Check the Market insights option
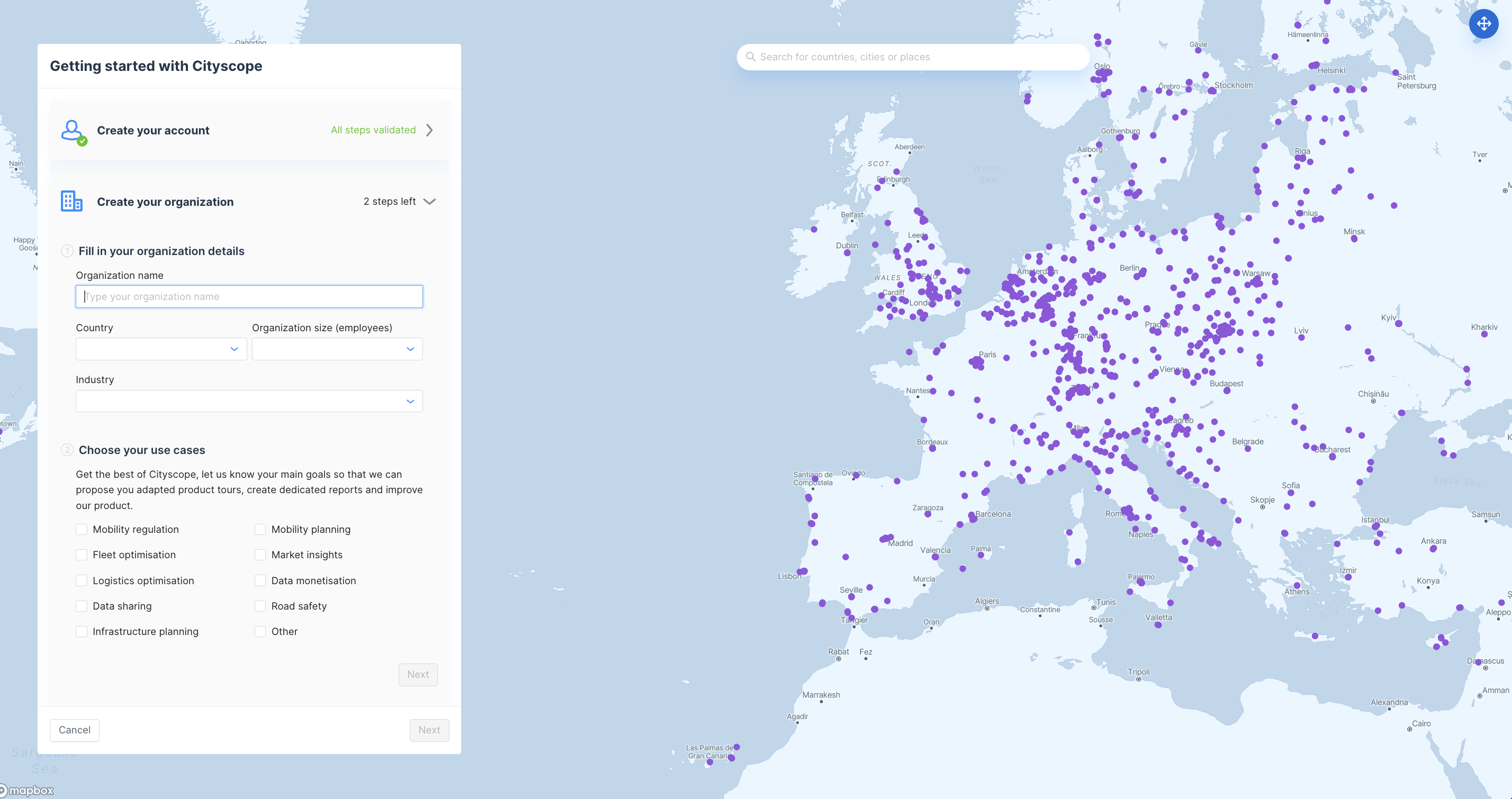Screen dimensions: 1512x799 click(260, 555)
